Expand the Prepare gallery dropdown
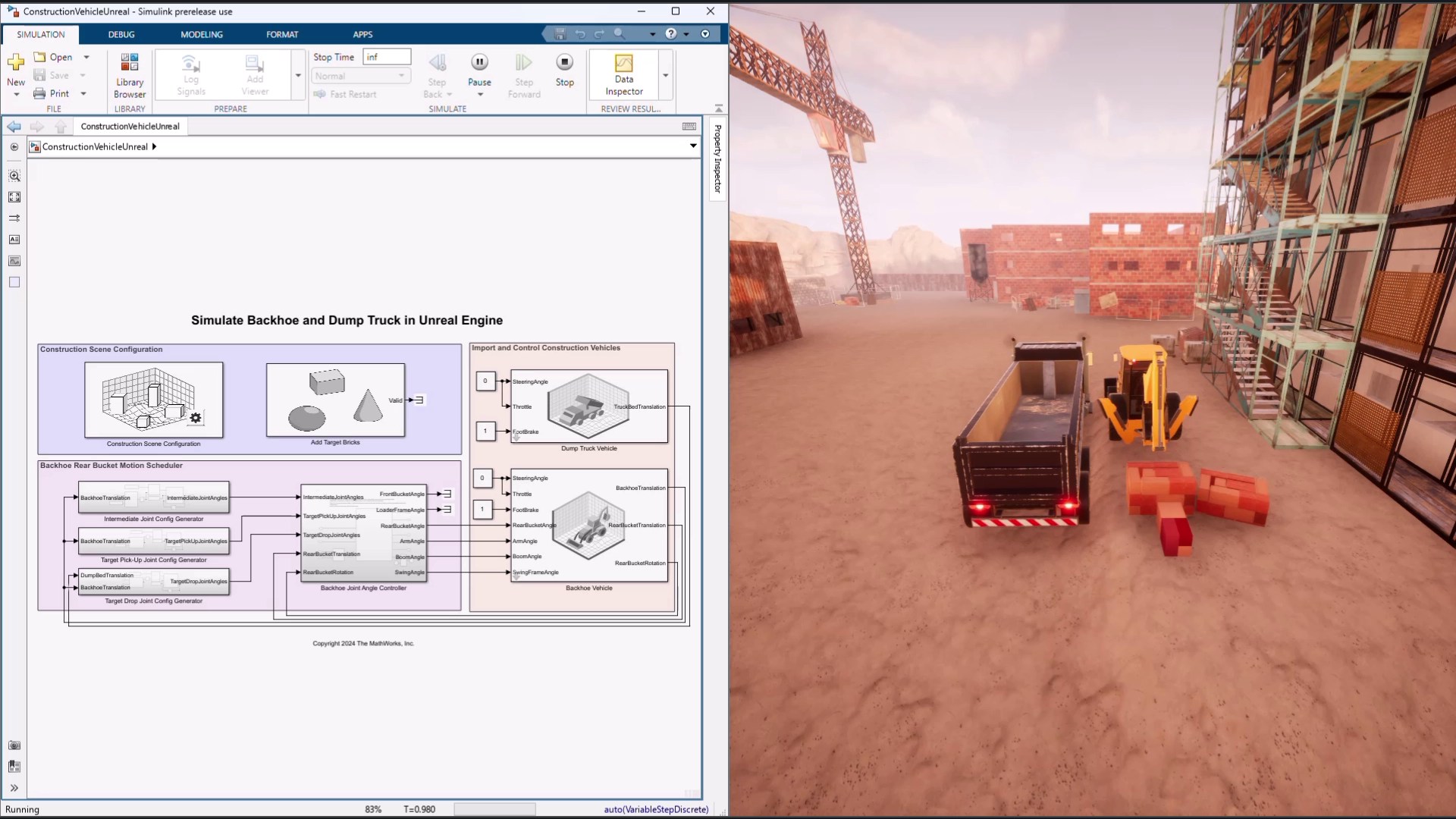 [298, 75]
